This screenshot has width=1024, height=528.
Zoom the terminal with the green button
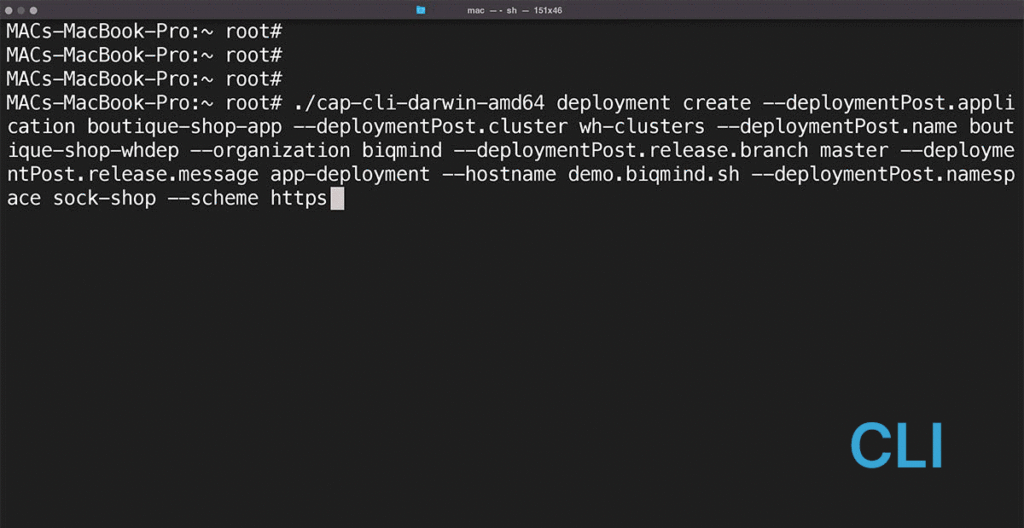coord(33,10)
